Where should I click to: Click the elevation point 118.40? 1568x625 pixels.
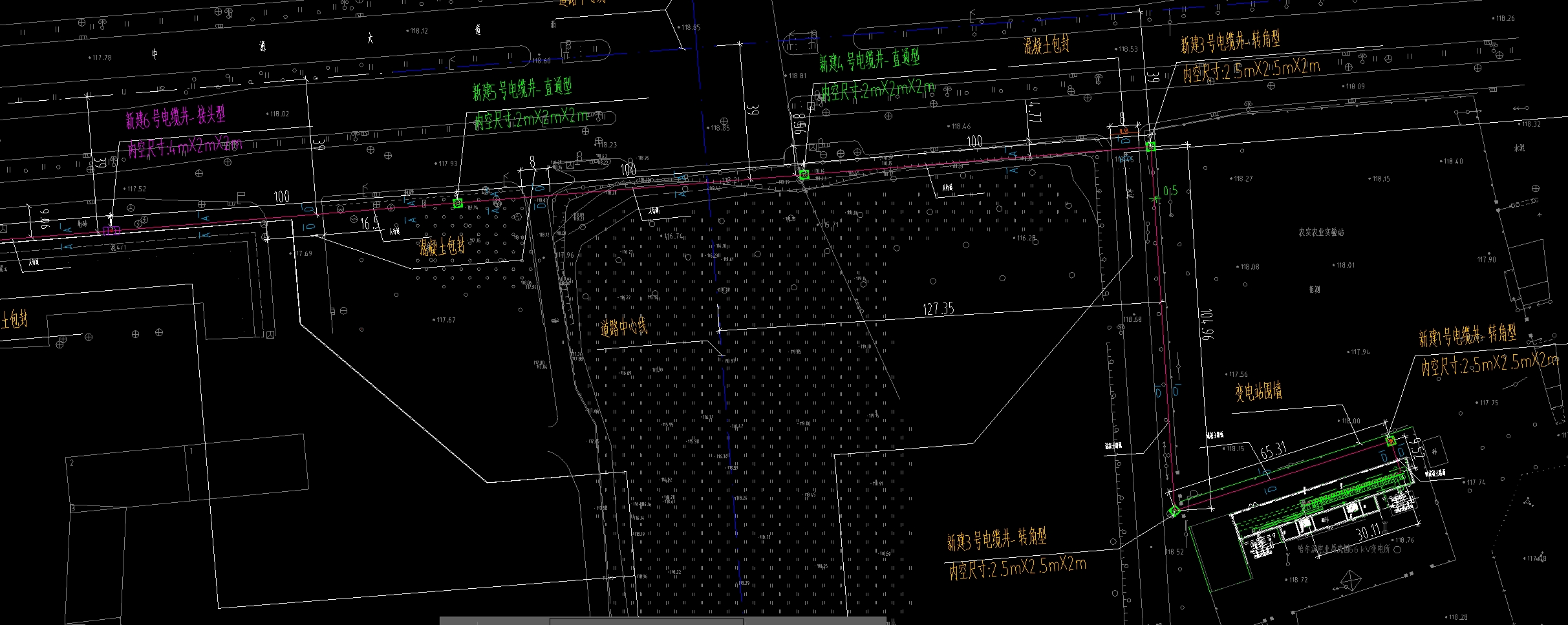1451,161
